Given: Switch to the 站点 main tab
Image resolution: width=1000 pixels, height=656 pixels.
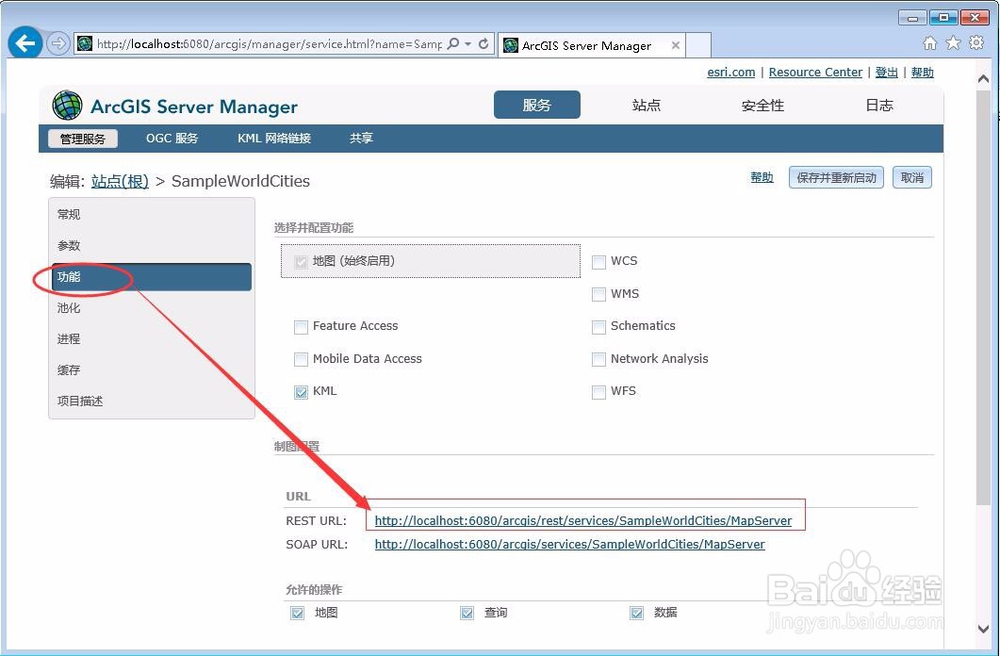Looking at the screenshot, I should tap(646, 105).
